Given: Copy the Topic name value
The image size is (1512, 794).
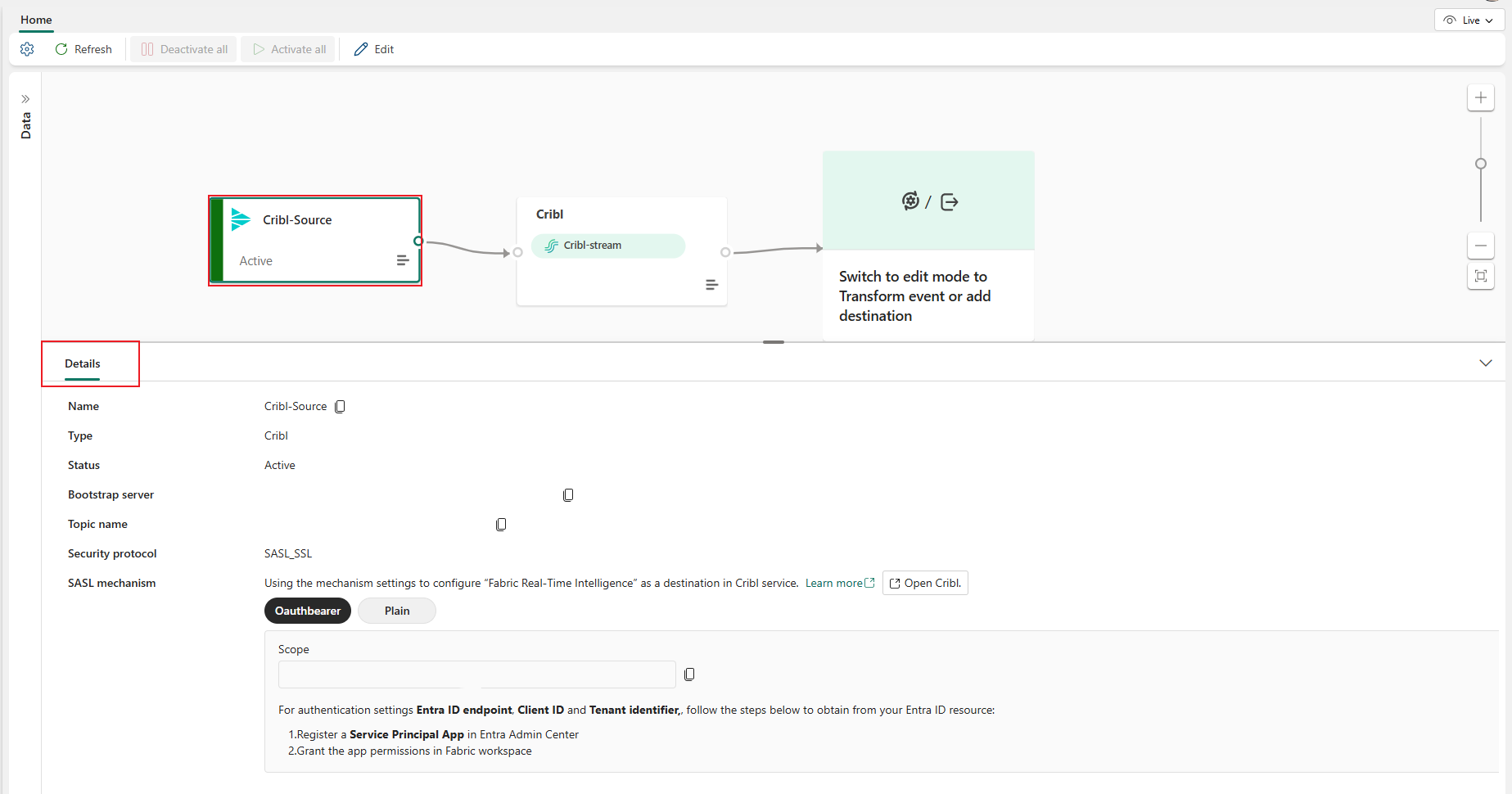Looking at the screenshot, I should (x=501, y=525).
